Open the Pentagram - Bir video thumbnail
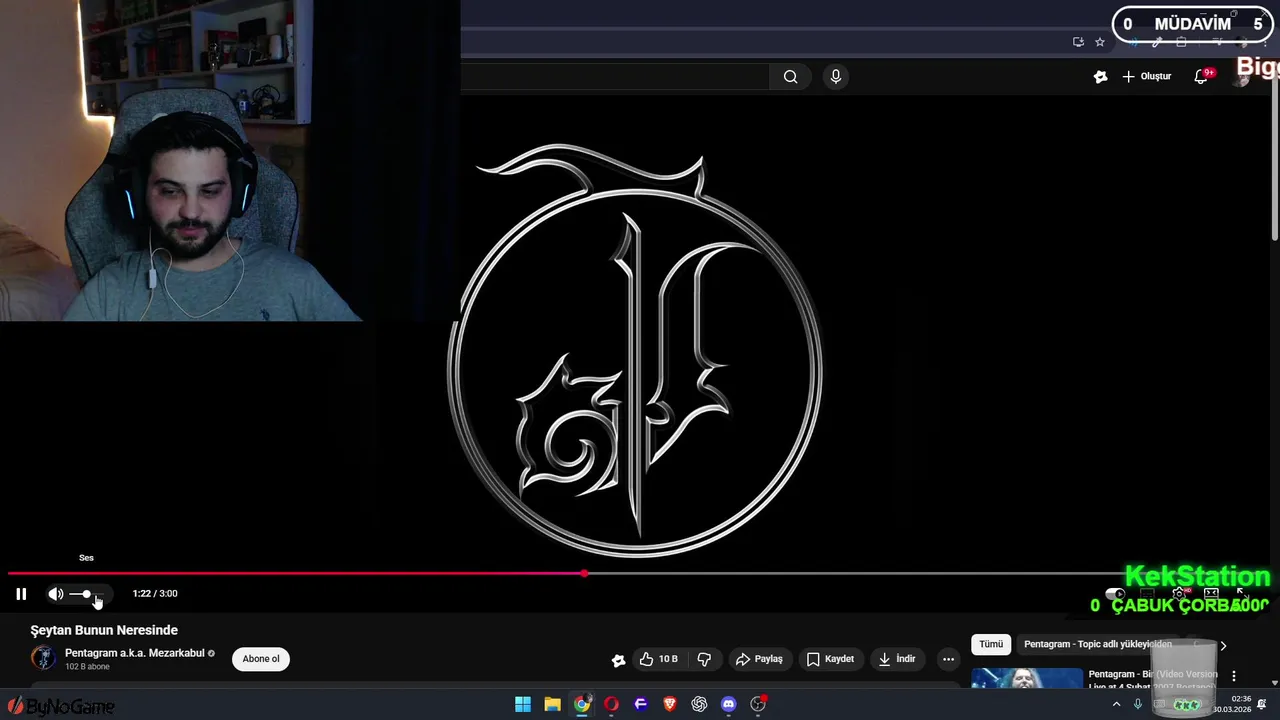The image size is (1280, 720). (1027, 678)
